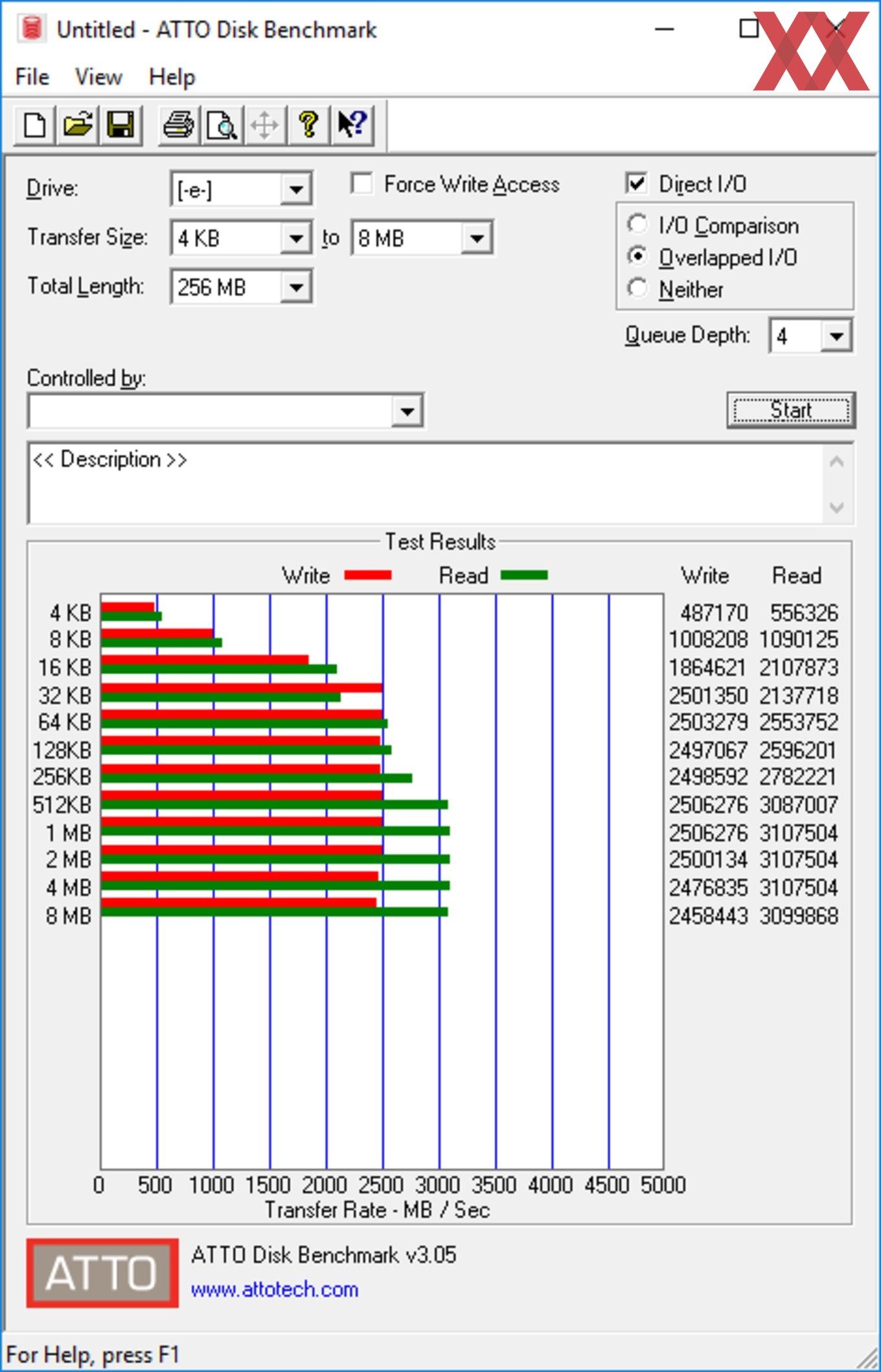Click the Transfer Rate - MB / Sec axis label
The image size is (881, 1372).
377,1209
